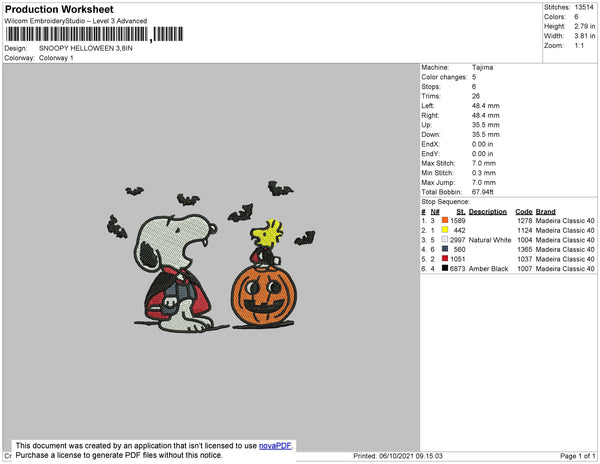The image size is (600, 464).
Task: Click the thread code '1278'
Action: [525, 221]
